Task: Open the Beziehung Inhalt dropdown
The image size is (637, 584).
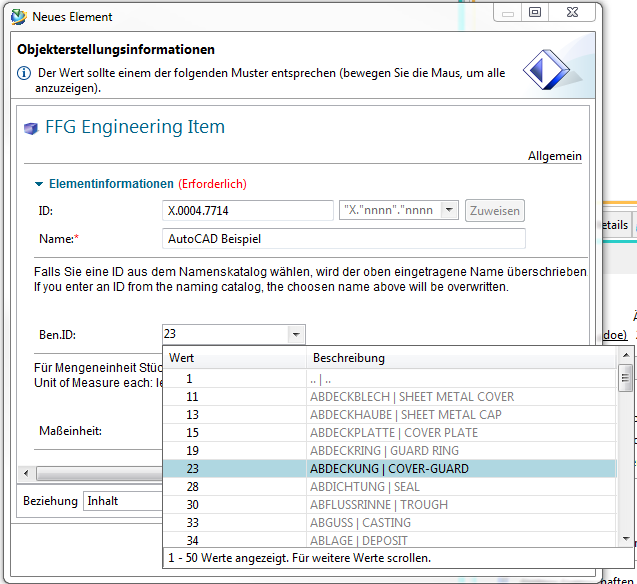Action: [x=122, y=500]
